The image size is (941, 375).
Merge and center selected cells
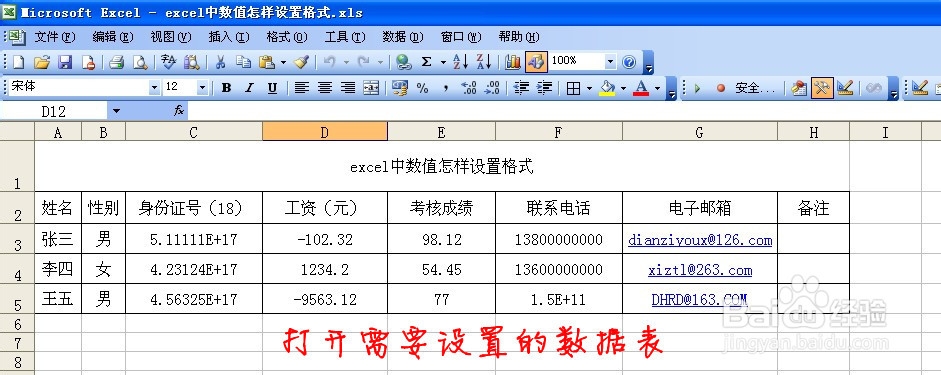click(x=371, y=88)
